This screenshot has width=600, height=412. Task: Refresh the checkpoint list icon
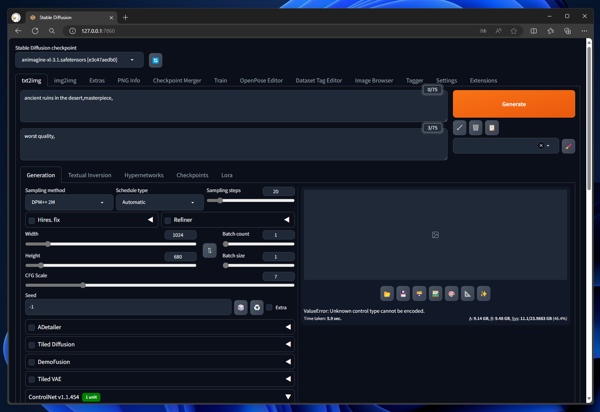click(155, 60)
